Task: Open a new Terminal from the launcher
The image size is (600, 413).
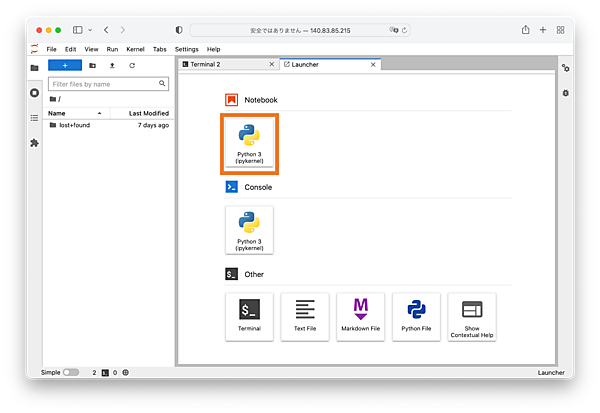Action: tap(250, 316)
